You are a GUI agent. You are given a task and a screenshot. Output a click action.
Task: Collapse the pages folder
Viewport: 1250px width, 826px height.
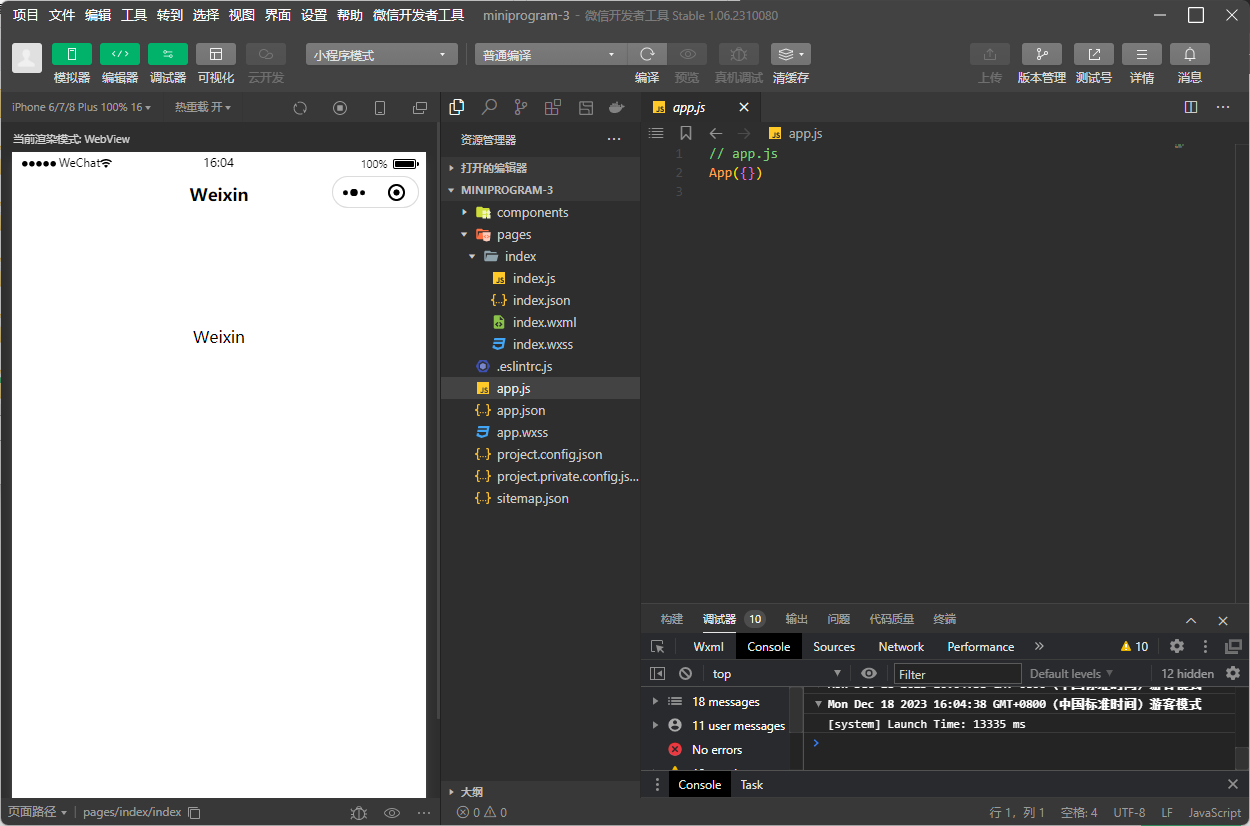(540, 234)
